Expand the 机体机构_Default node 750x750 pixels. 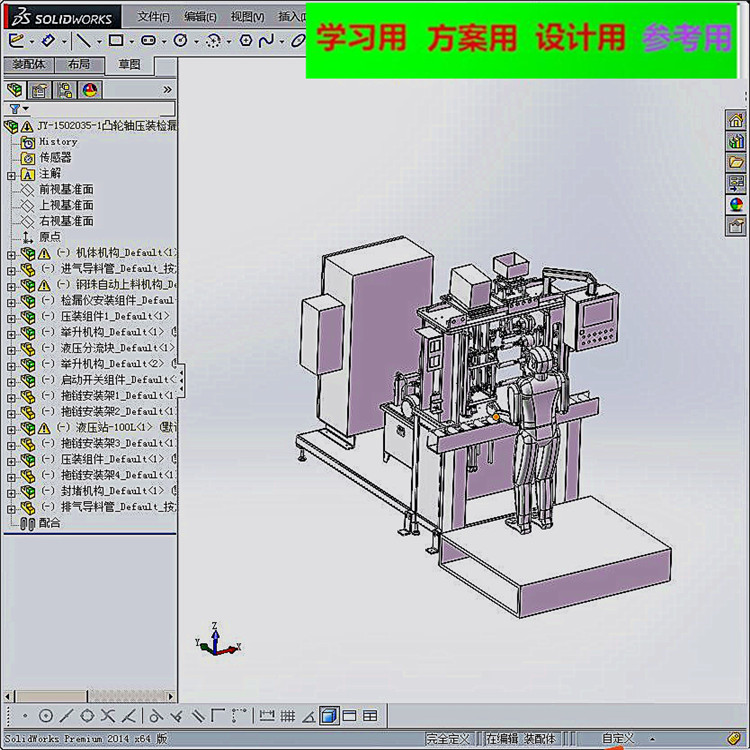(11, 255)
